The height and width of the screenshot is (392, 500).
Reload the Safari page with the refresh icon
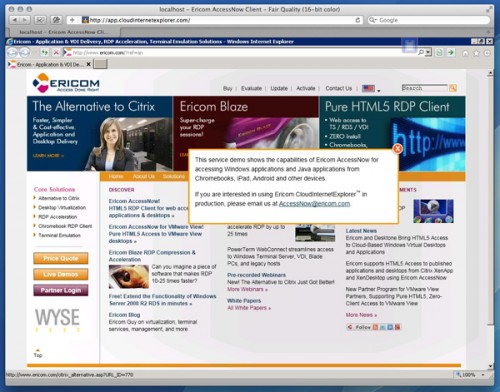[x=358, y=20]
